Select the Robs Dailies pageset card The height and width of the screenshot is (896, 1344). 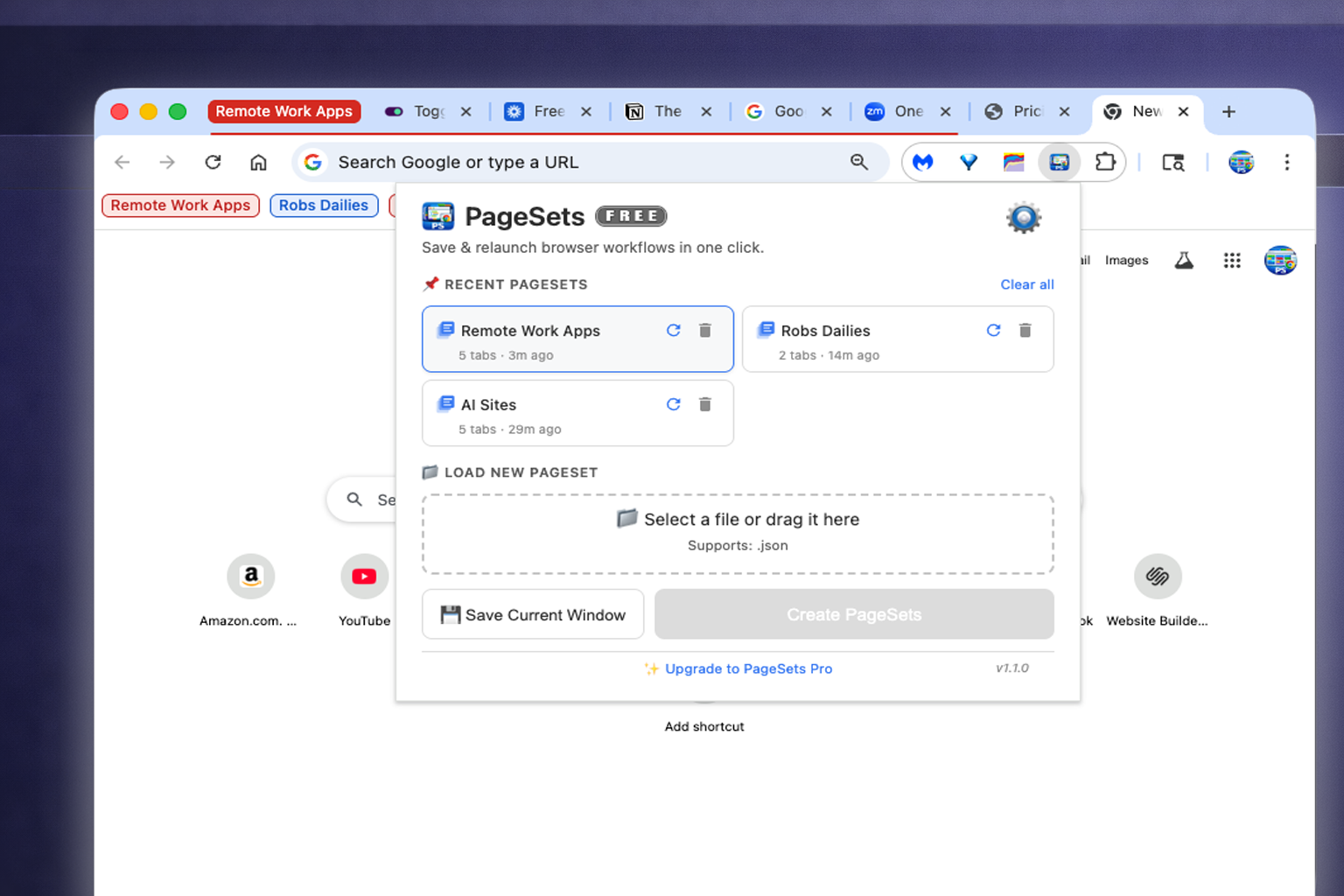point(898,339)
